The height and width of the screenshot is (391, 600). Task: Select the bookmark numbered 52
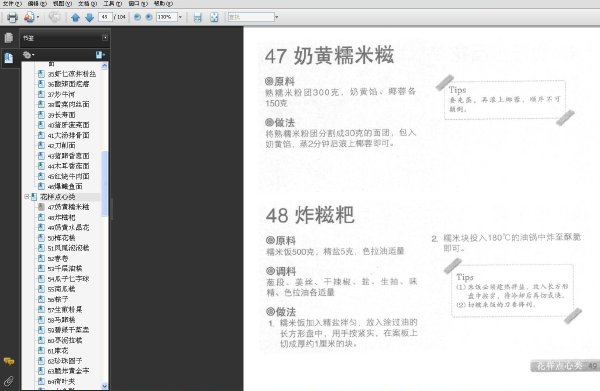(58, 258)
